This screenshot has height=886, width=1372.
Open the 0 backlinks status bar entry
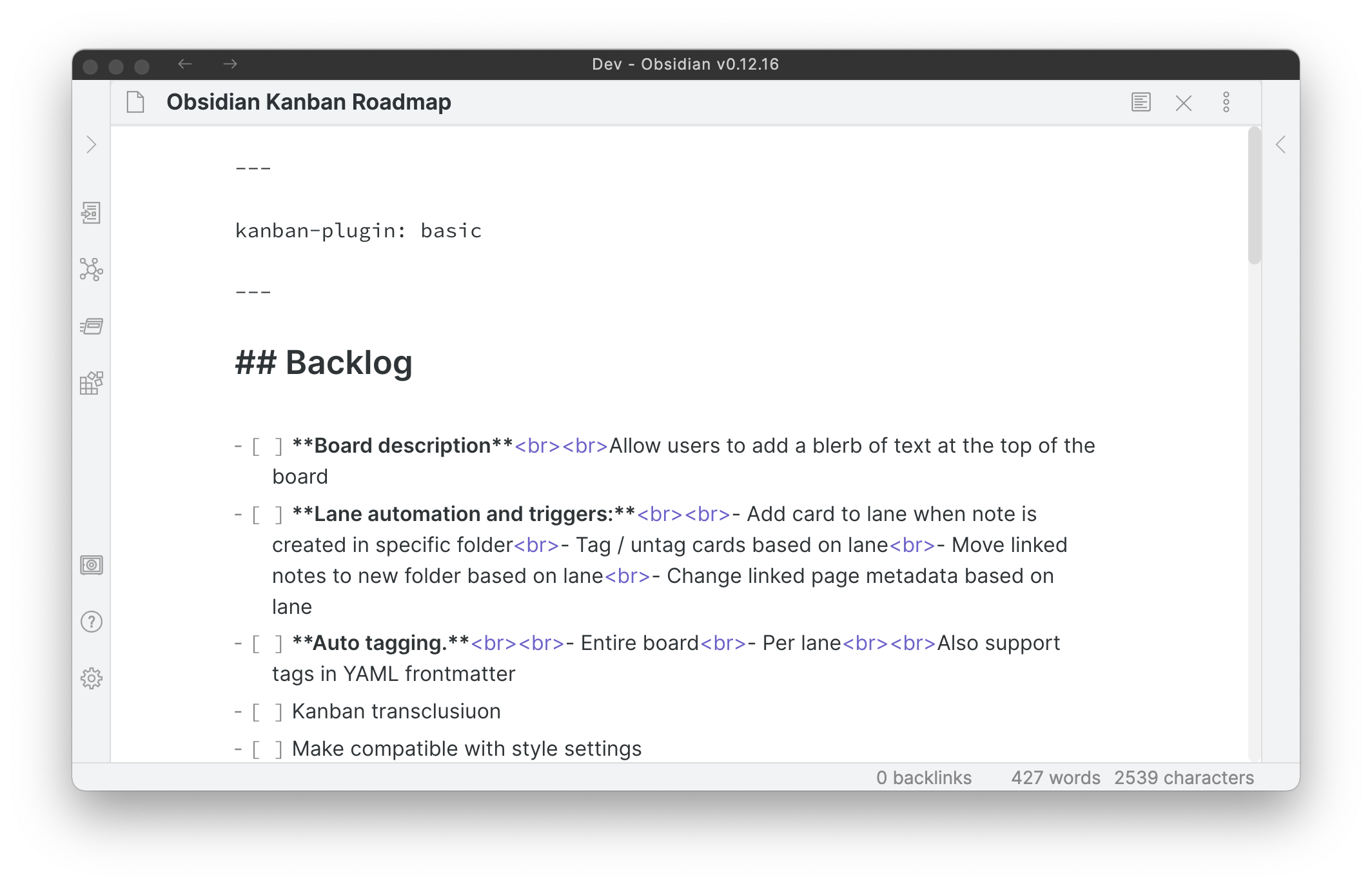(x=924, y=778)
